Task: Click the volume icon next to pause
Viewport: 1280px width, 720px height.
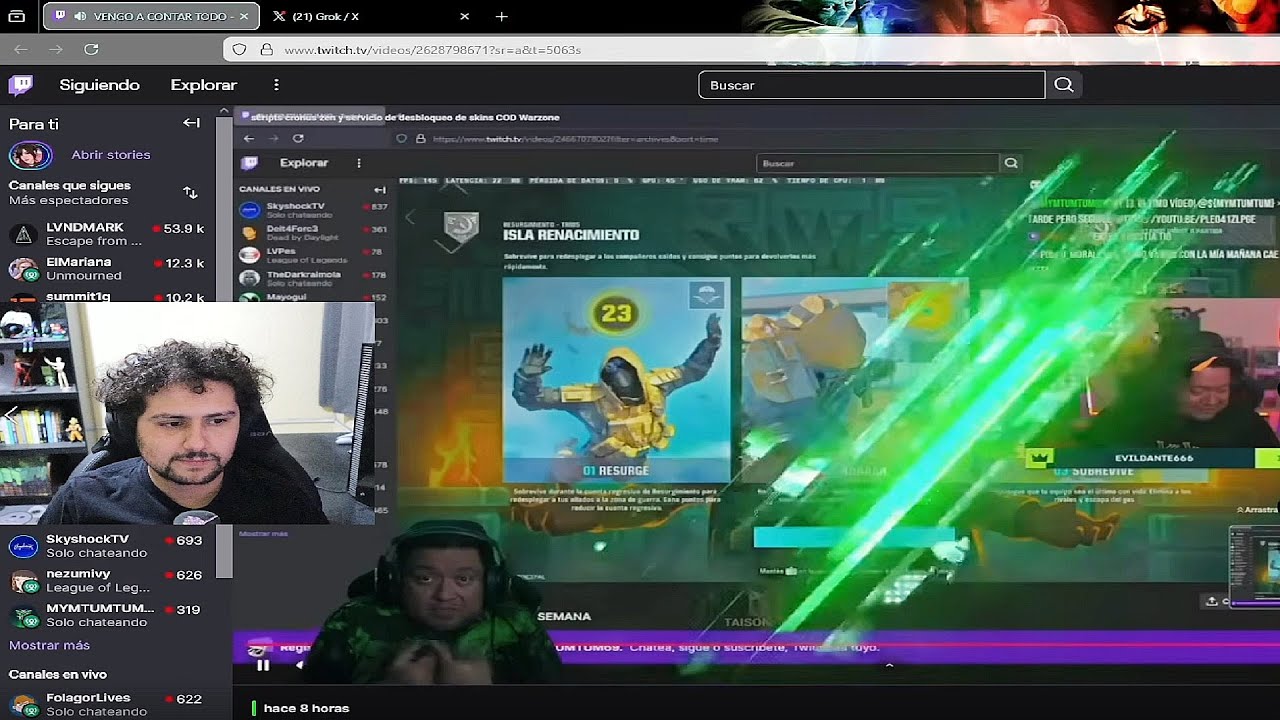Action: tap(300, 665)
